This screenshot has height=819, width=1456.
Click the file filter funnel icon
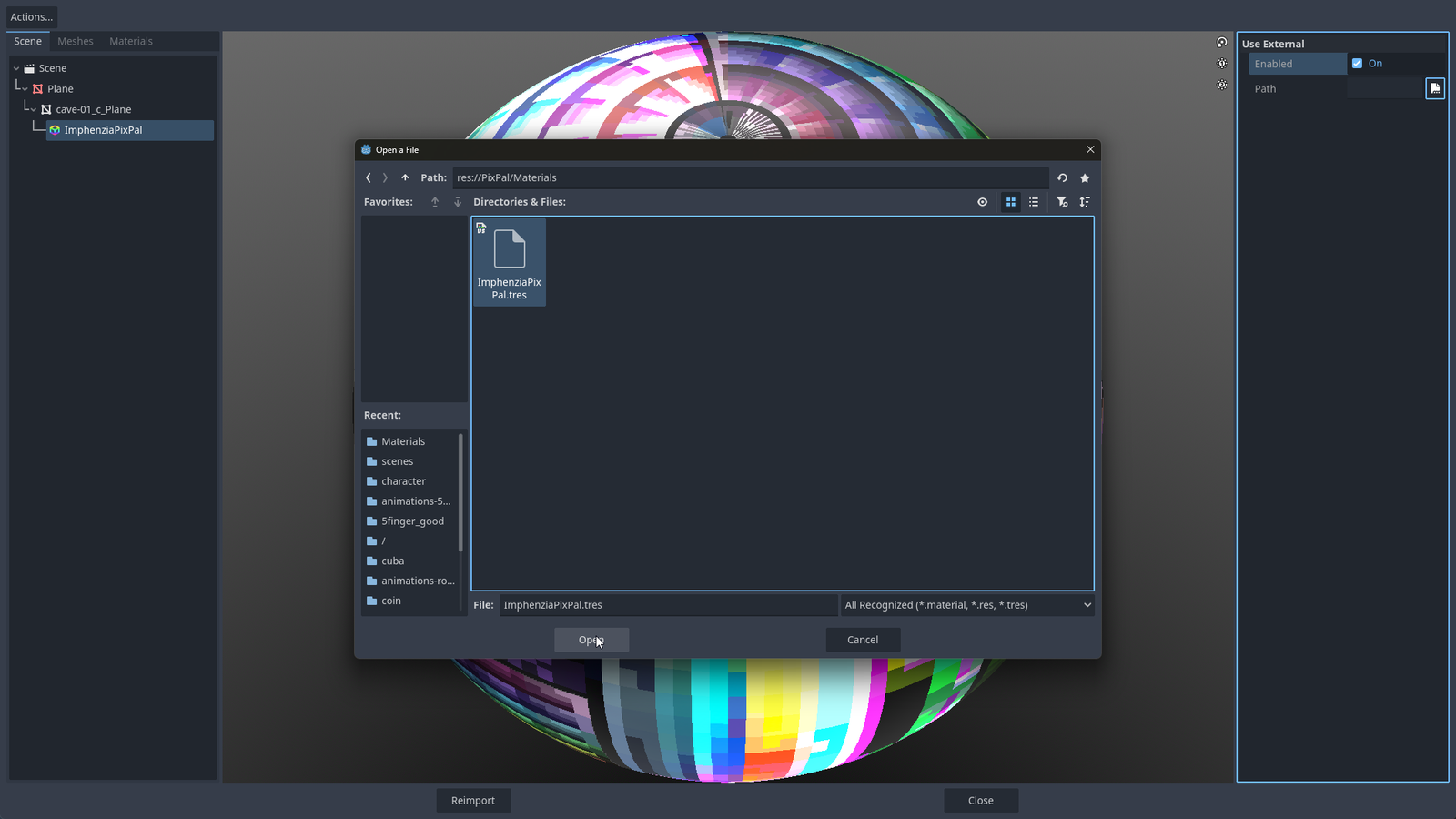coord(1062,202)
